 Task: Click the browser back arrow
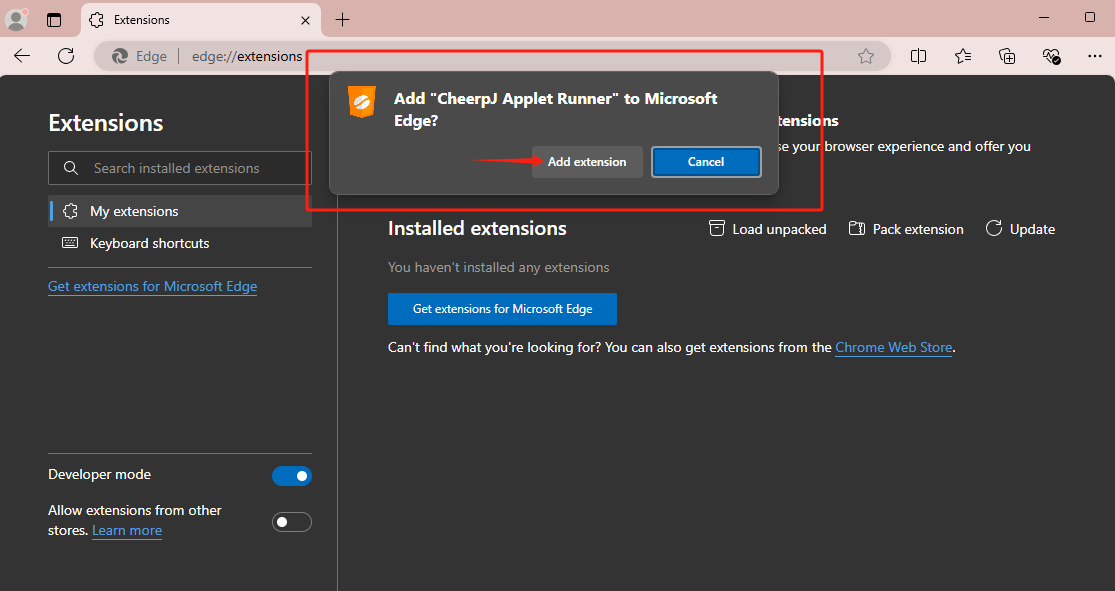click(22, 56)
